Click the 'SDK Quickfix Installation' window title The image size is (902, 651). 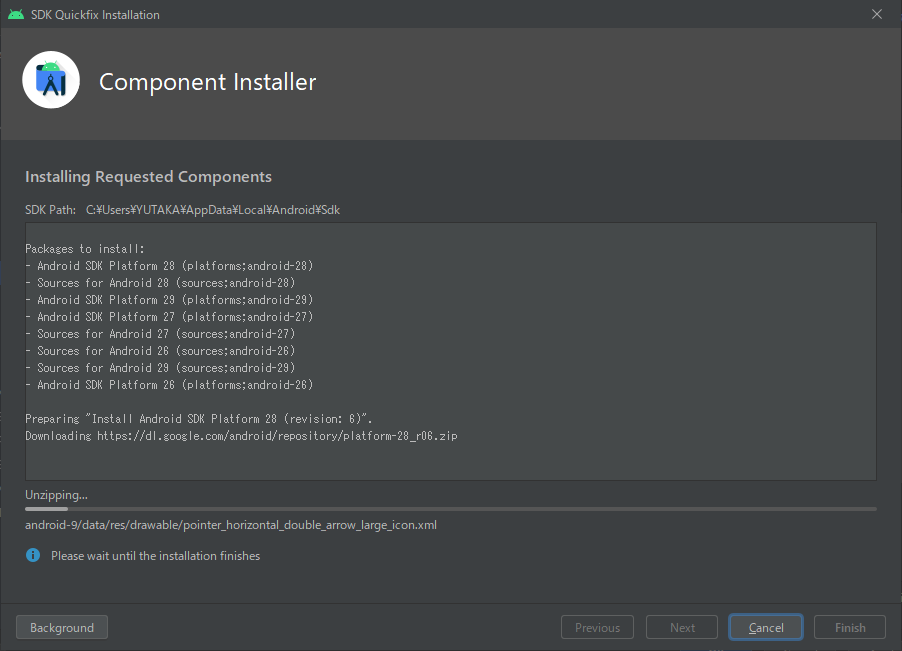(95, 14)
